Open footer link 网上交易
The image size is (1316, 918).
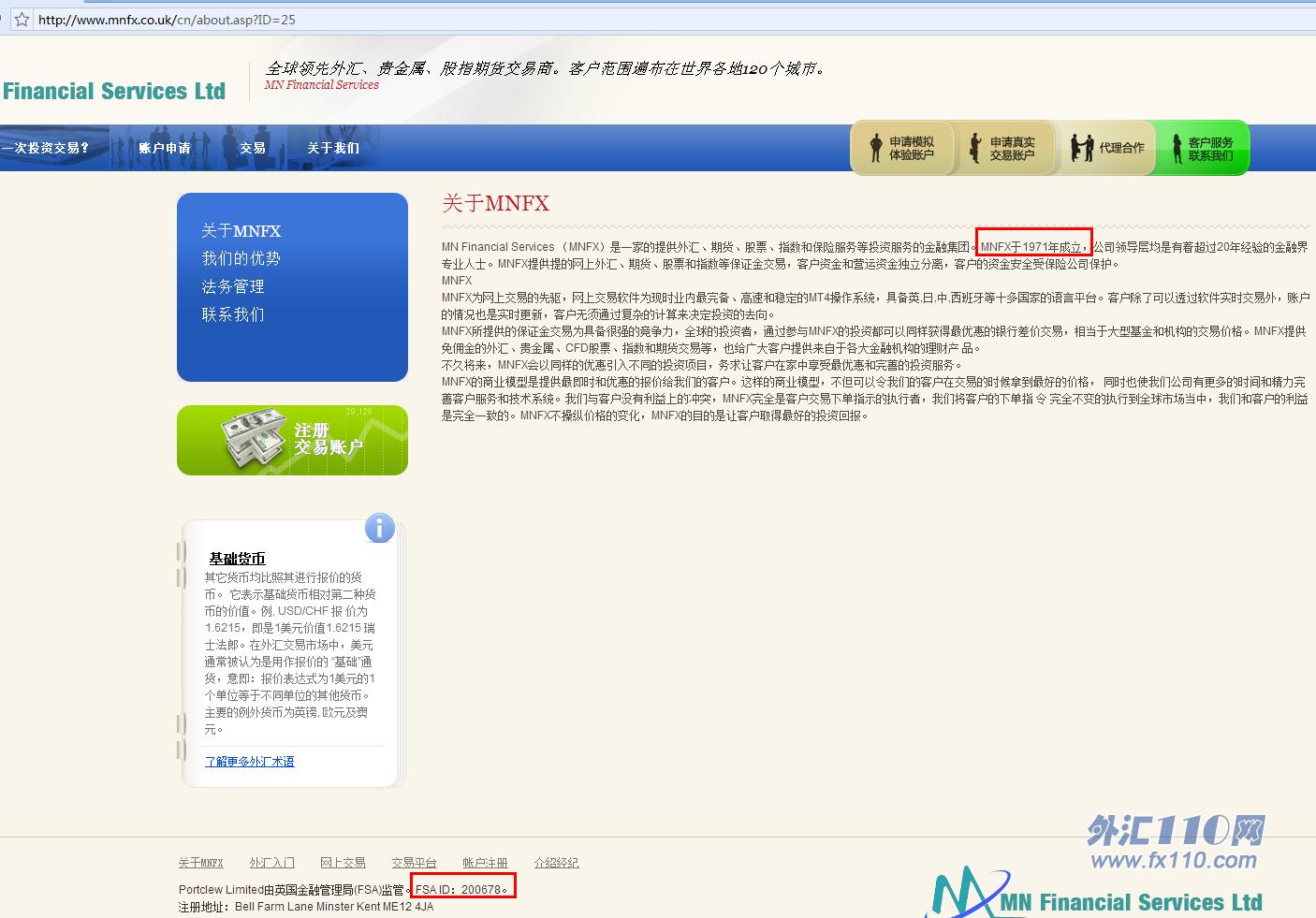tap(343, 863)
